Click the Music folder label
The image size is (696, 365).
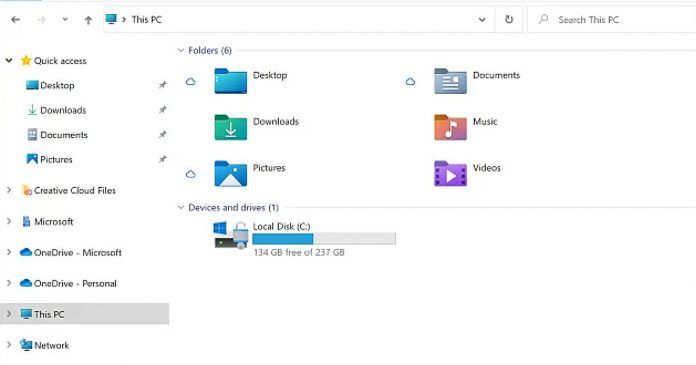click(x=485, y=121)
